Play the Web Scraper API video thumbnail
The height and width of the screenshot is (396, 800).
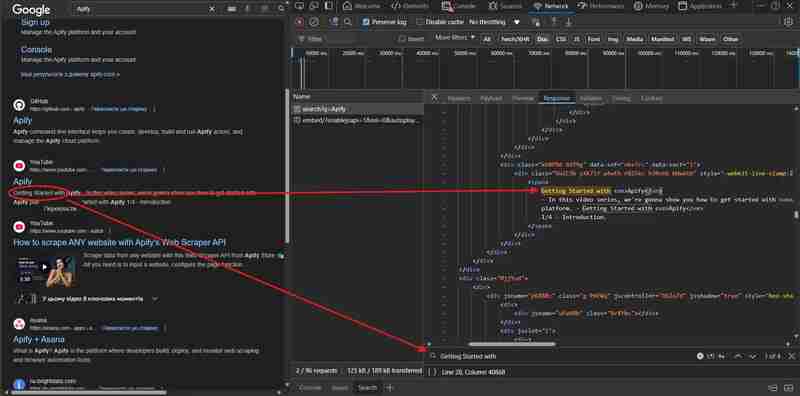click(x=46, y=270)
